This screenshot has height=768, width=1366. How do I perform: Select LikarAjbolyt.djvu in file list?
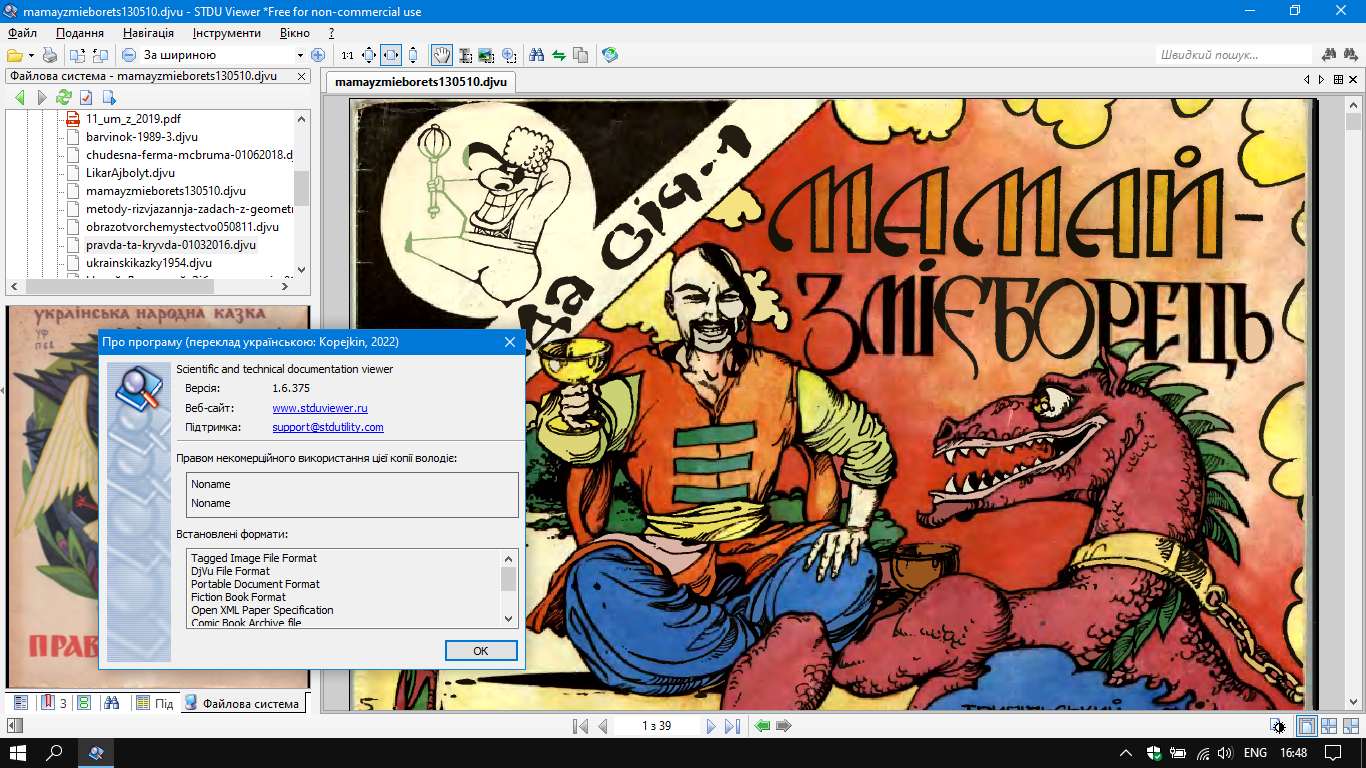130,172
